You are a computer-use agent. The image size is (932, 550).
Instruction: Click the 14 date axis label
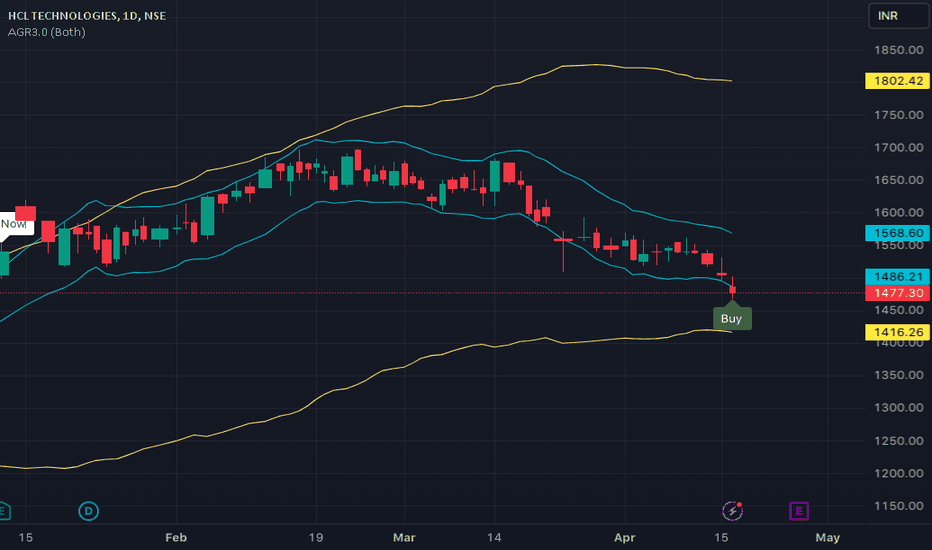coord(494,538)
